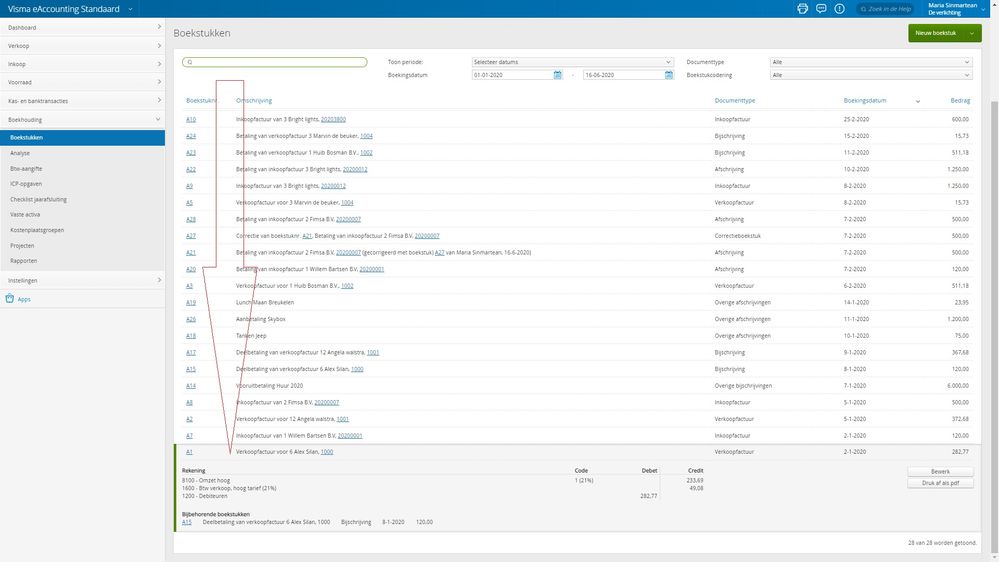Screen dimensions: 999x562
Task: Click the info notification icon
Action: [x=839, y=8]
